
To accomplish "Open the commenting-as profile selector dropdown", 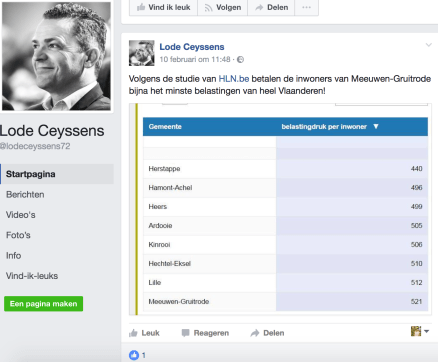I will point(420,331).
